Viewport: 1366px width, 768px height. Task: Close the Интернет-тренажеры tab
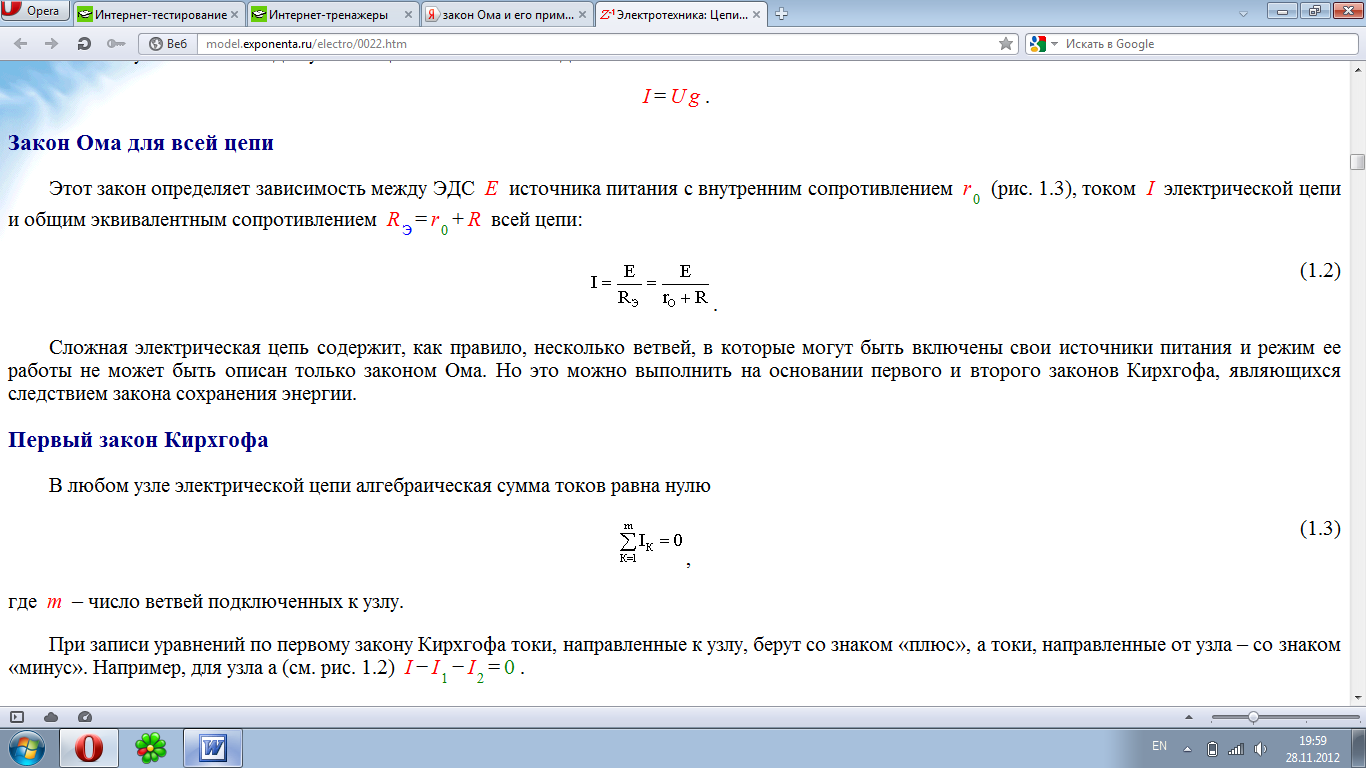coord(407,14)
